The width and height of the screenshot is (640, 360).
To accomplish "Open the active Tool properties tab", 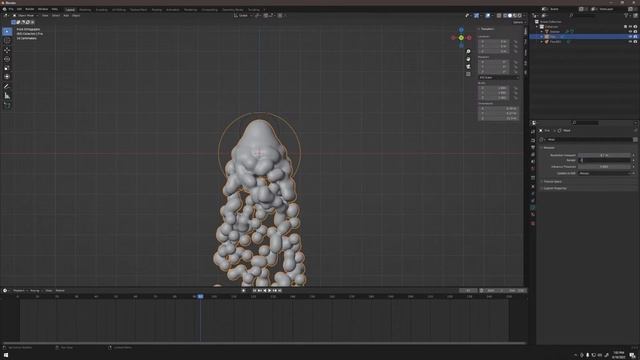I will pyautogui.click(x=533, y=132).
